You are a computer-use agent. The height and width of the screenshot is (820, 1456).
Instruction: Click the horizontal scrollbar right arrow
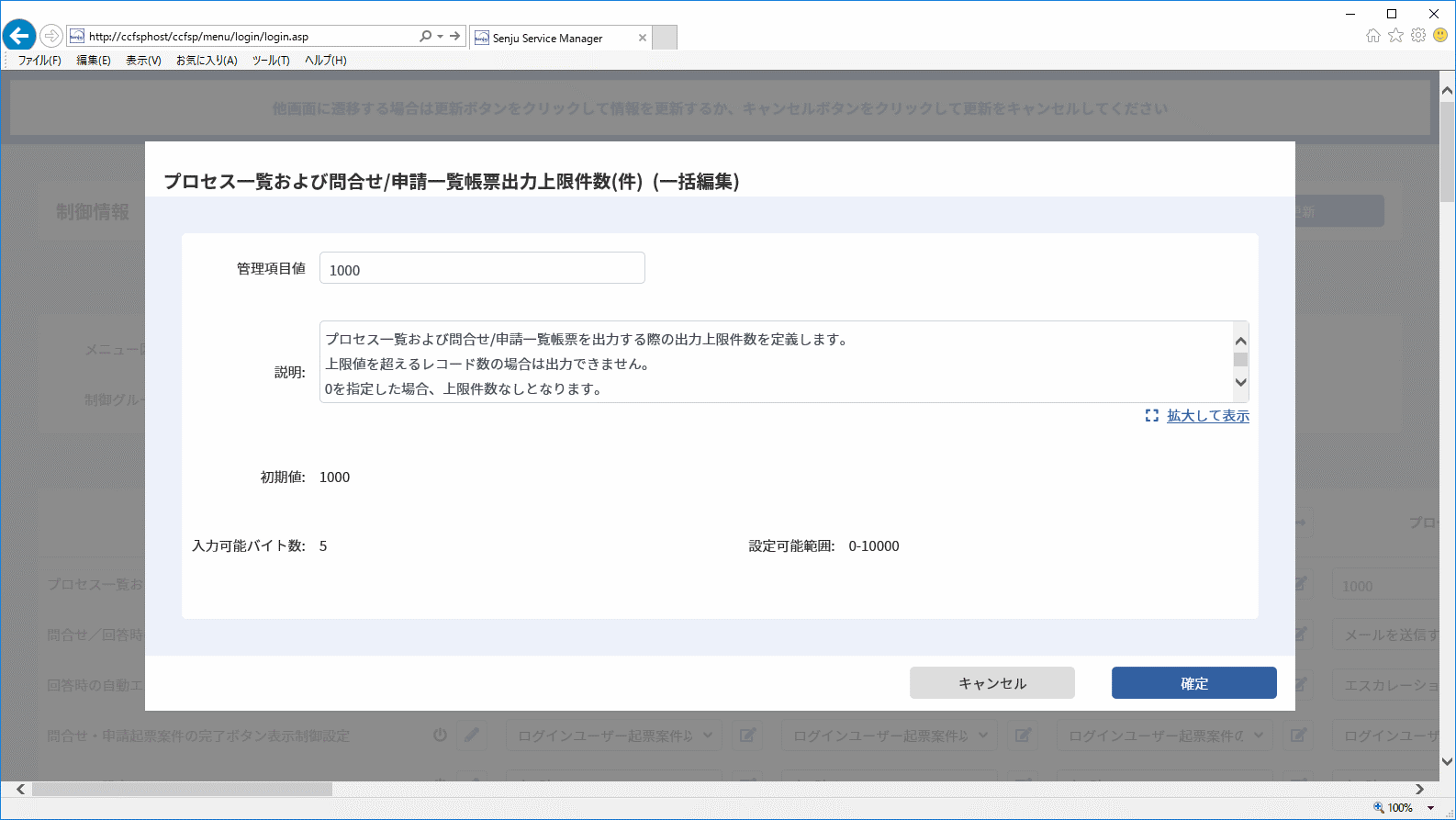(1419, 790)
